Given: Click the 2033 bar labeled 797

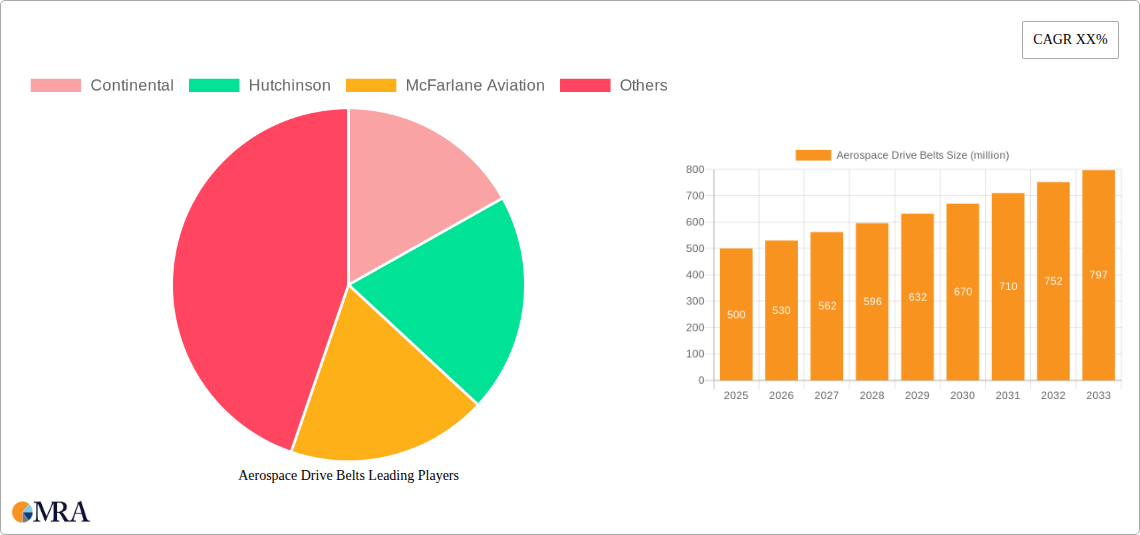Looking at the screenshot, I should coord(1099,275).
